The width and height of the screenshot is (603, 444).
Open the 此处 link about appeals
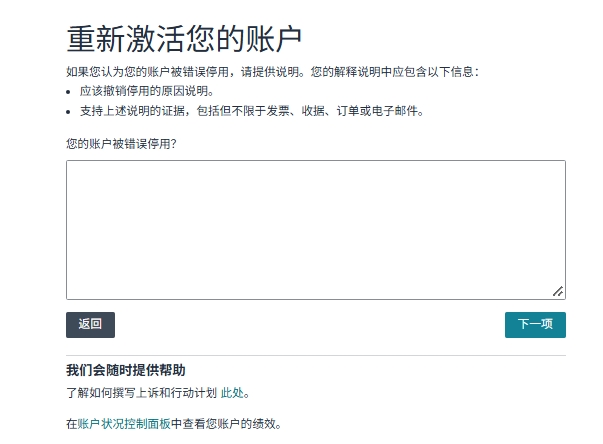point(232,393)
